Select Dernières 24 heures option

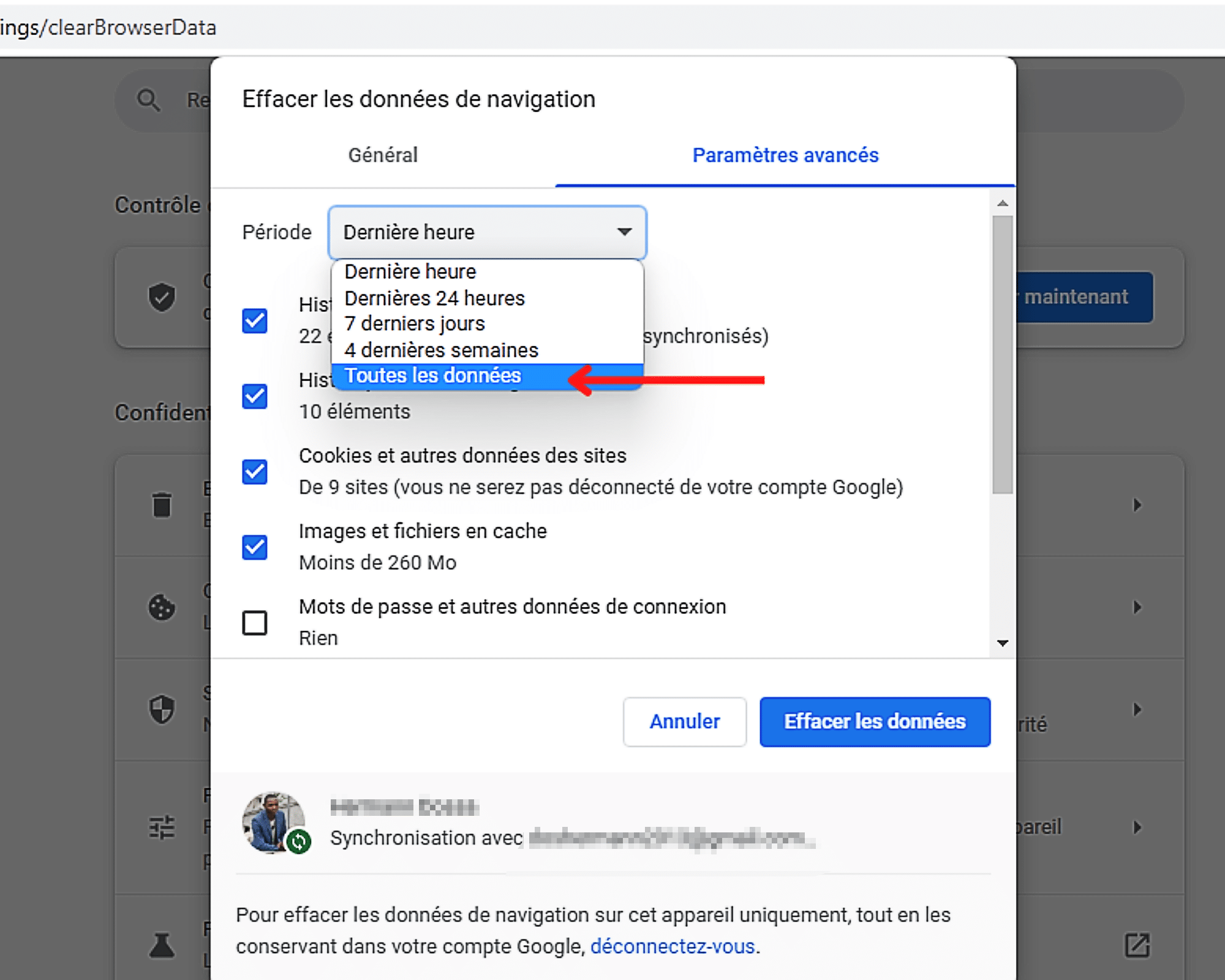click(x=487, y=298)
